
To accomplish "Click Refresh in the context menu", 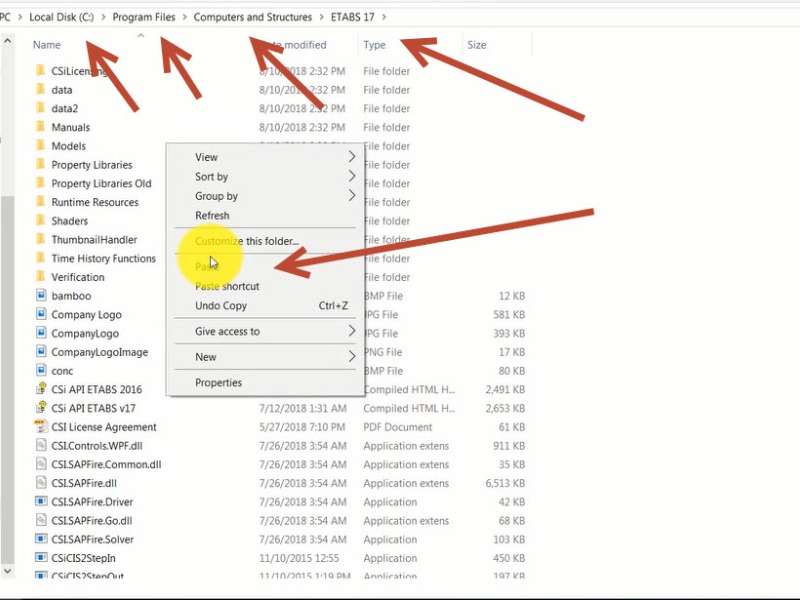I will [x=212, y=215].
